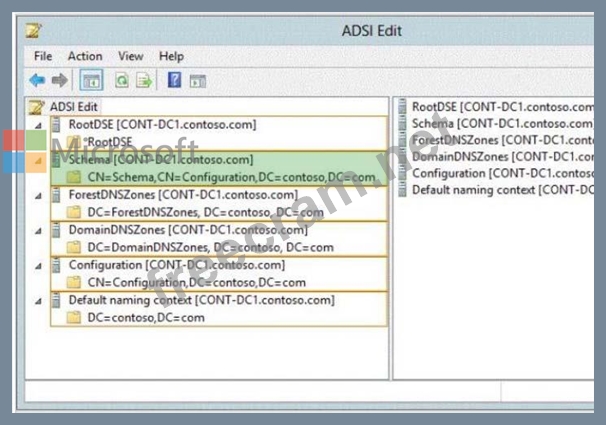Collapse the RootDSE tree node
The width and height of the screenshot is (606, 425).
[x=38, y=126]
